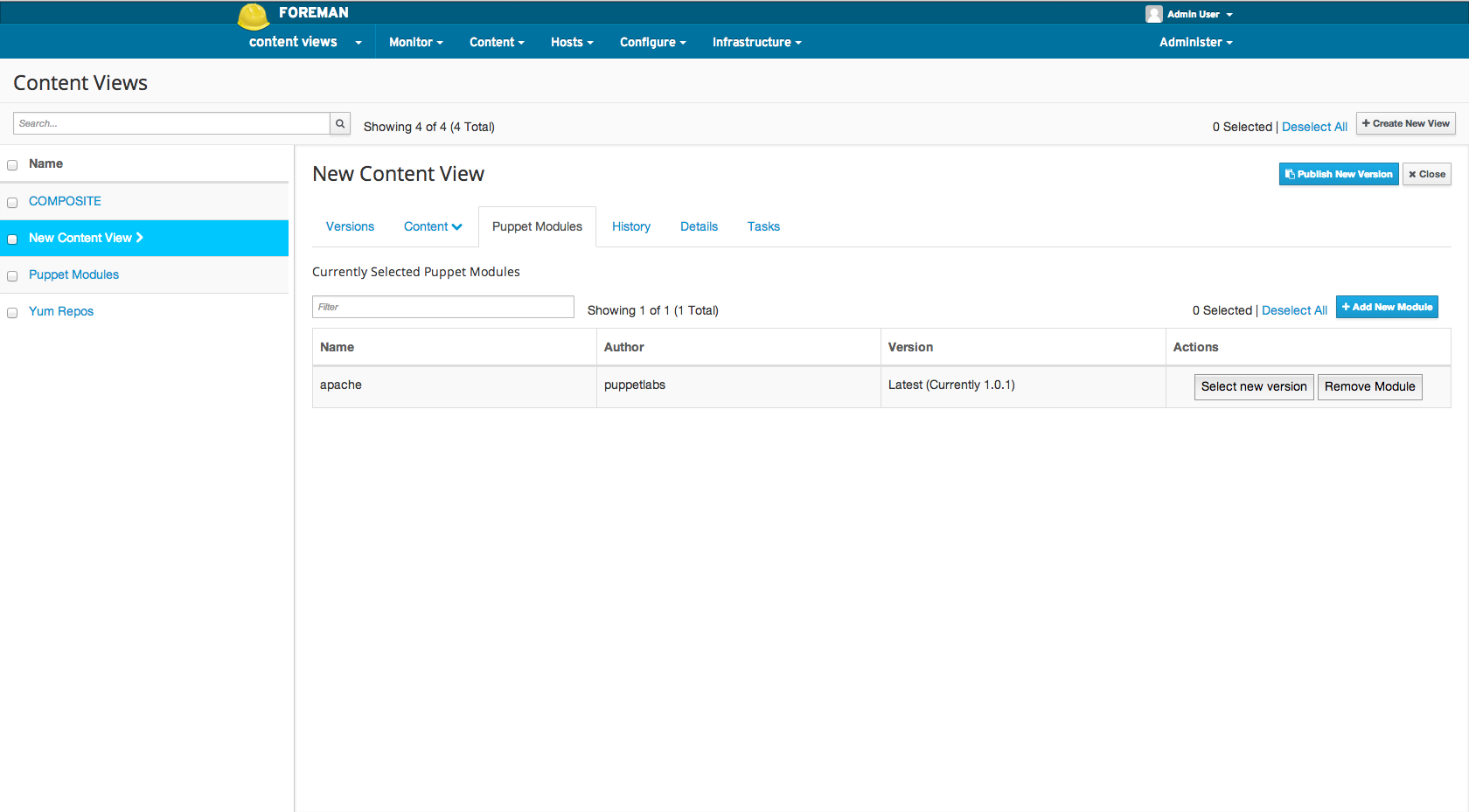Click the Foreman hard hat logo
This screenshot has height=812, width=1469.
tap(254, 16)
